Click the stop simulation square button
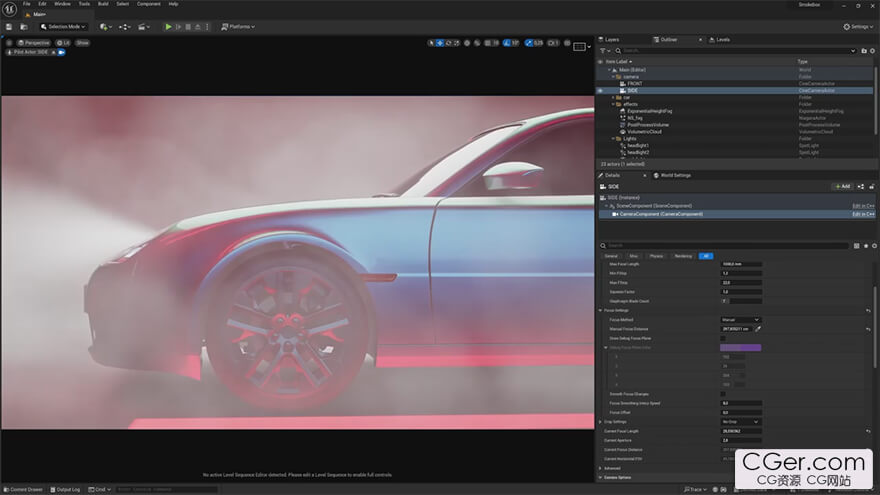880x495 pixels. coord(188,26)
